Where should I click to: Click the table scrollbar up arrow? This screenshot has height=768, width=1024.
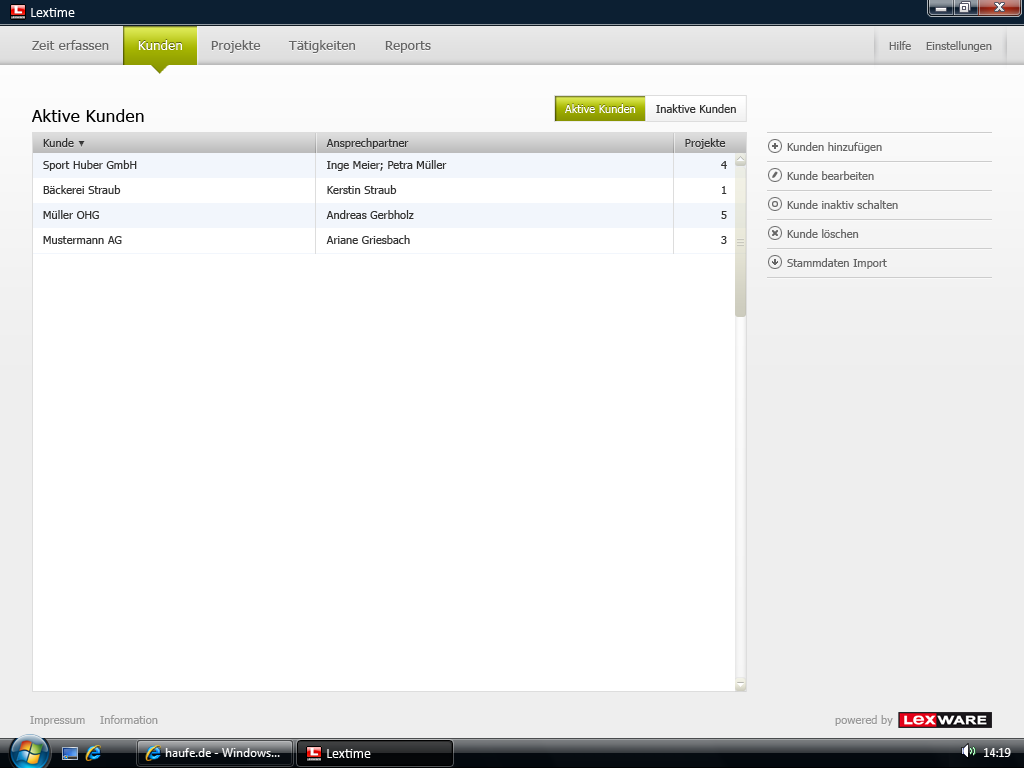[x=741, y=159]
